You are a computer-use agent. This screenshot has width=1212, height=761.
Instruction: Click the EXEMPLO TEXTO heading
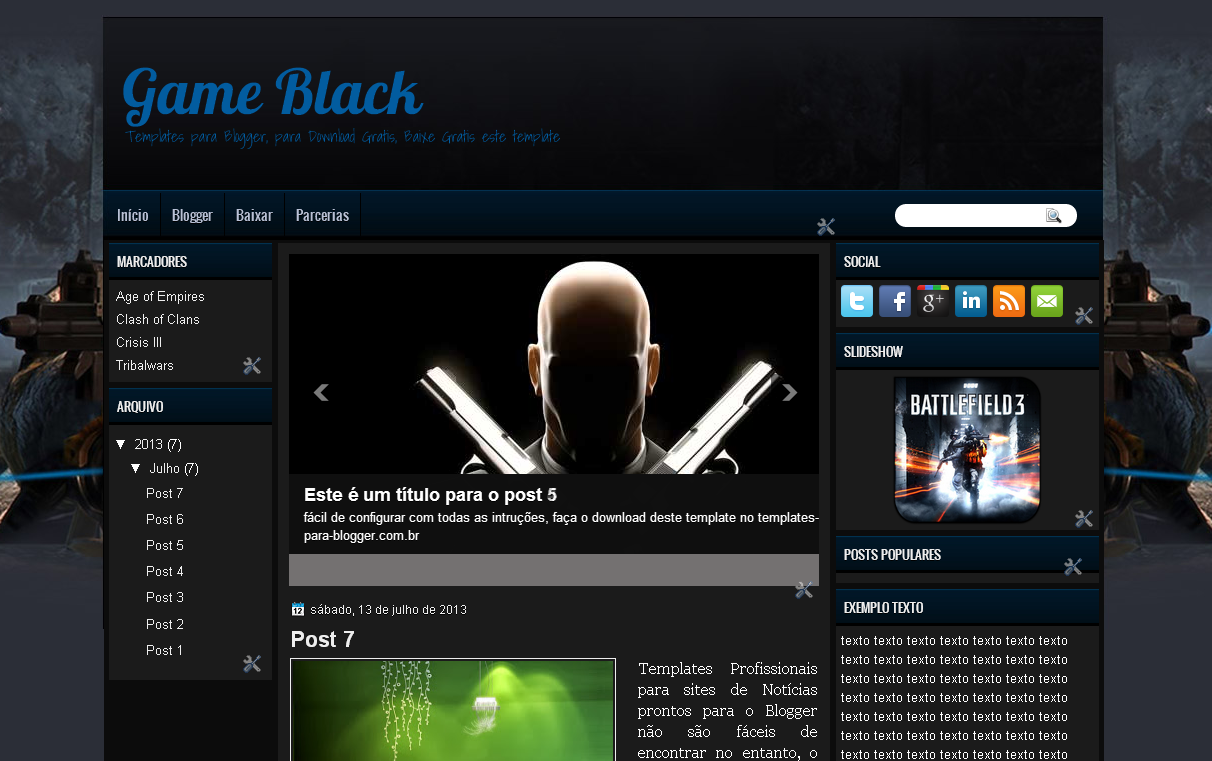click(x=883, y=607)
